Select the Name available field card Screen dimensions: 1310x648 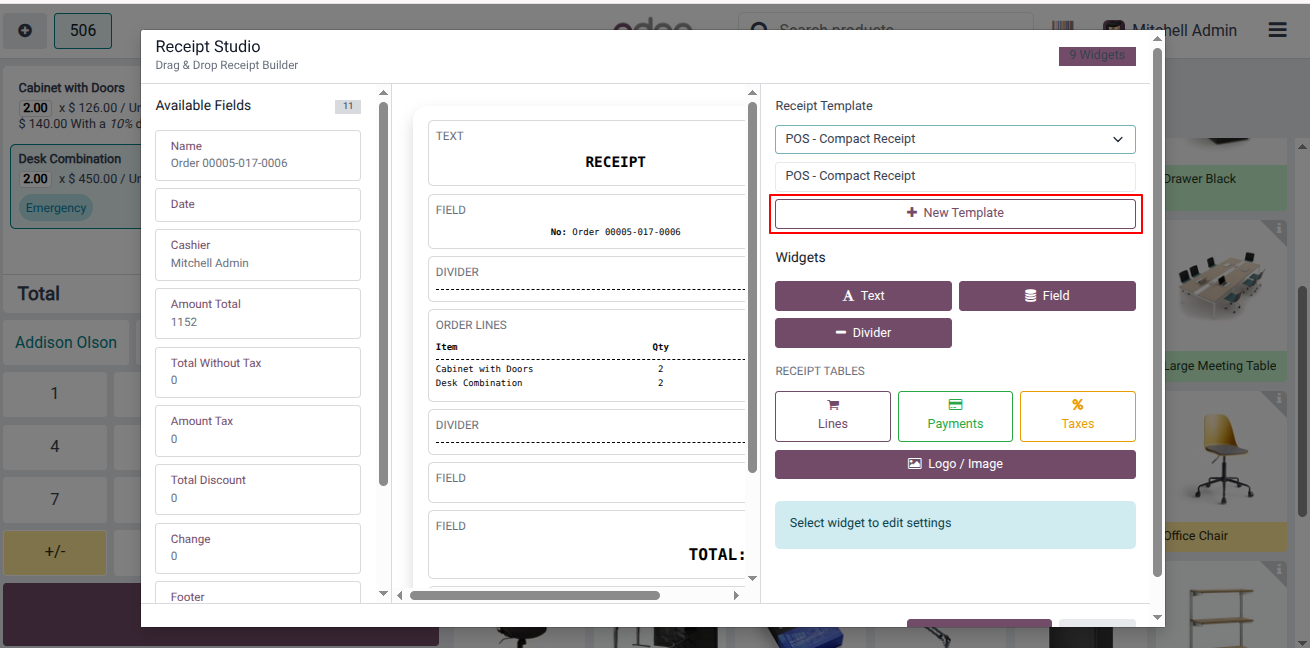[x=258, y=155]
